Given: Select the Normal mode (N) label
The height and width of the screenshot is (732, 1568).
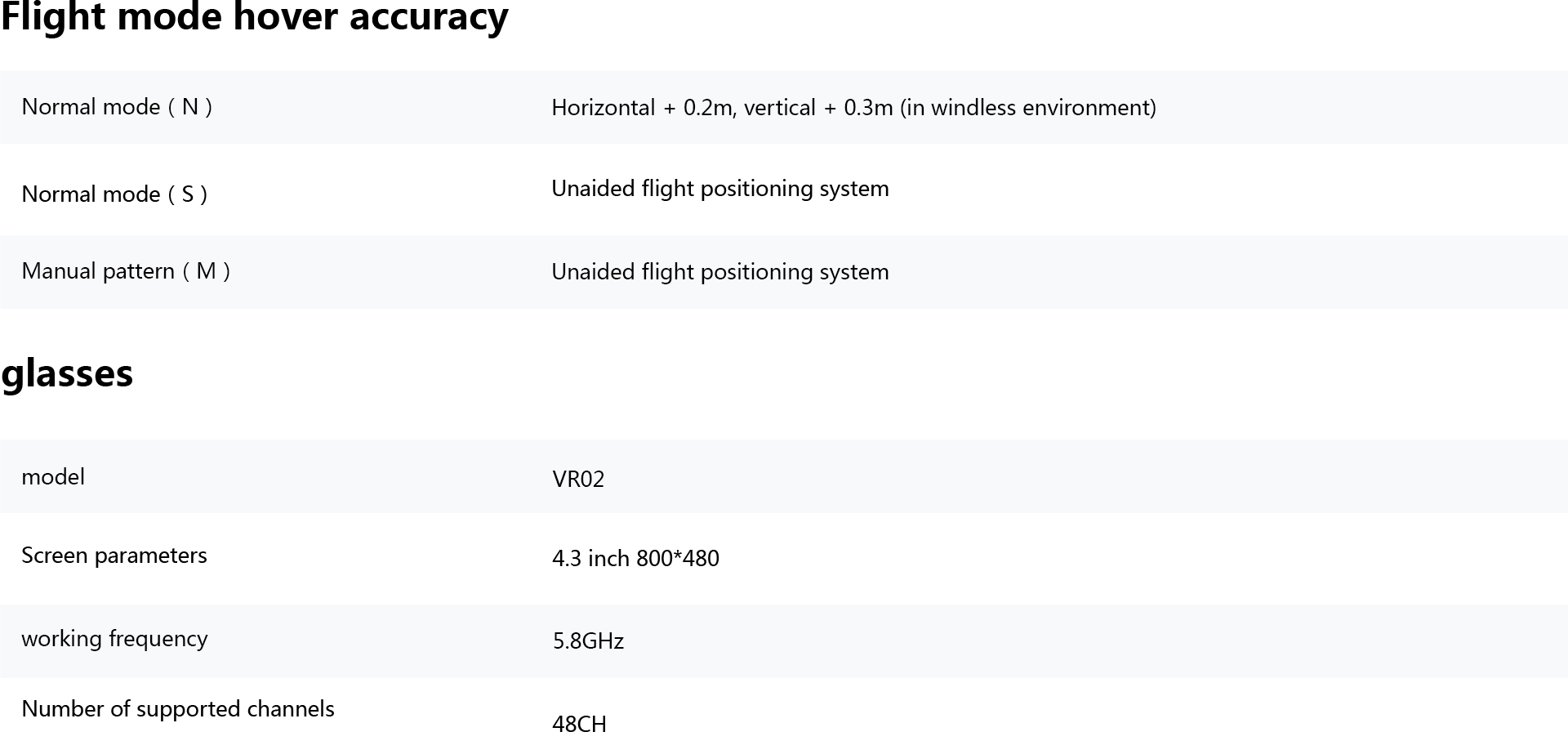Looking at the screenshot, I should click(117, 107).
